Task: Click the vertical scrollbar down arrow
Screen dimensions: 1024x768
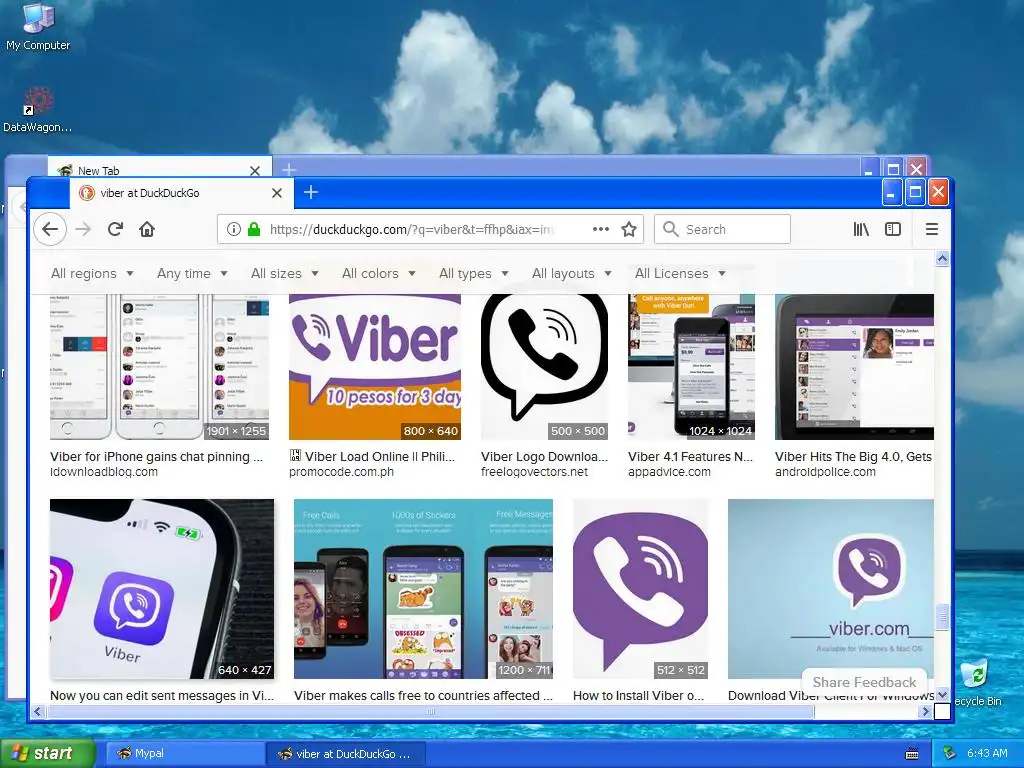Action: click(x=942, y=695)
